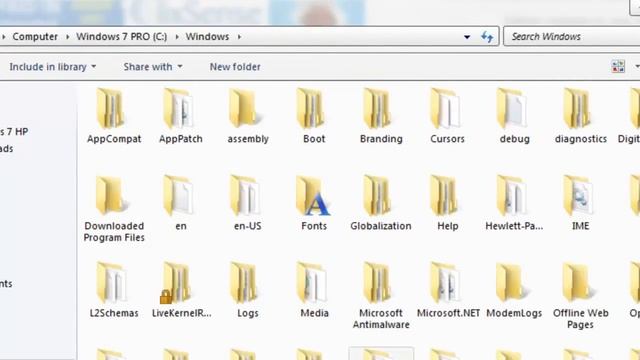Image resolution: width=640 pixels, height=360 pixels.
Task: Select the Microsoft.NET folder icon
Action: (445, 283)
